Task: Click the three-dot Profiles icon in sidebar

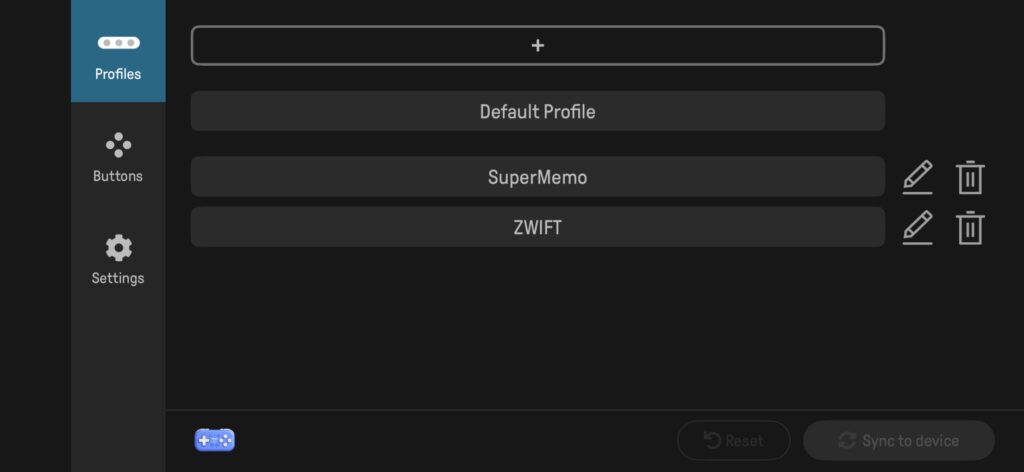Action: 118,43
